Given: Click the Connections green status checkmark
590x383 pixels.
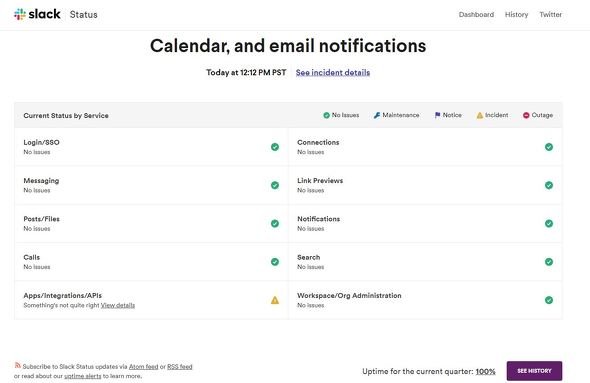Looking at the screenshot, I should pyautogui.click(x=549, y=147).
